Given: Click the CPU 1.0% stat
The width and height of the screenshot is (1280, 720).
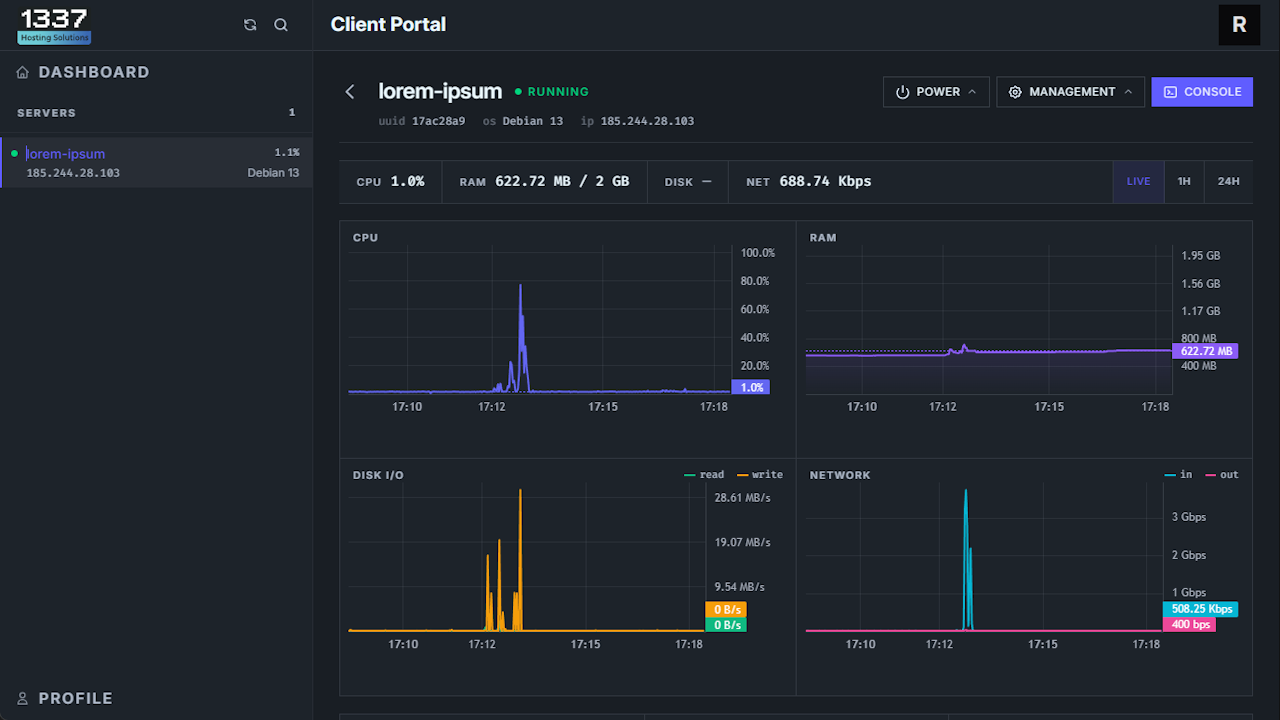Looking at the screenshot, I should [390, 182].
